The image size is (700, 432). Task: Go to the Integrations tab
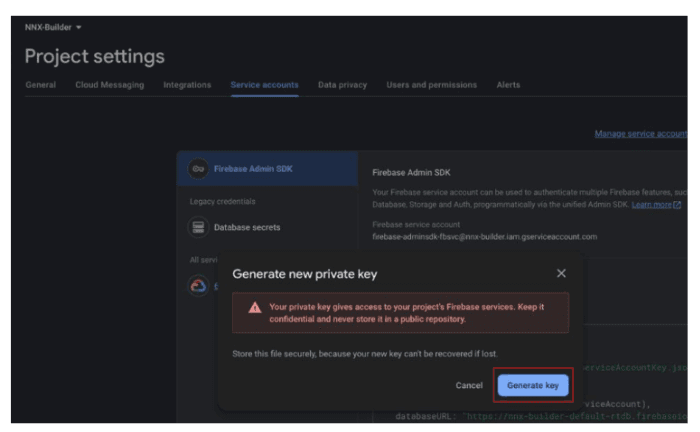187,85
